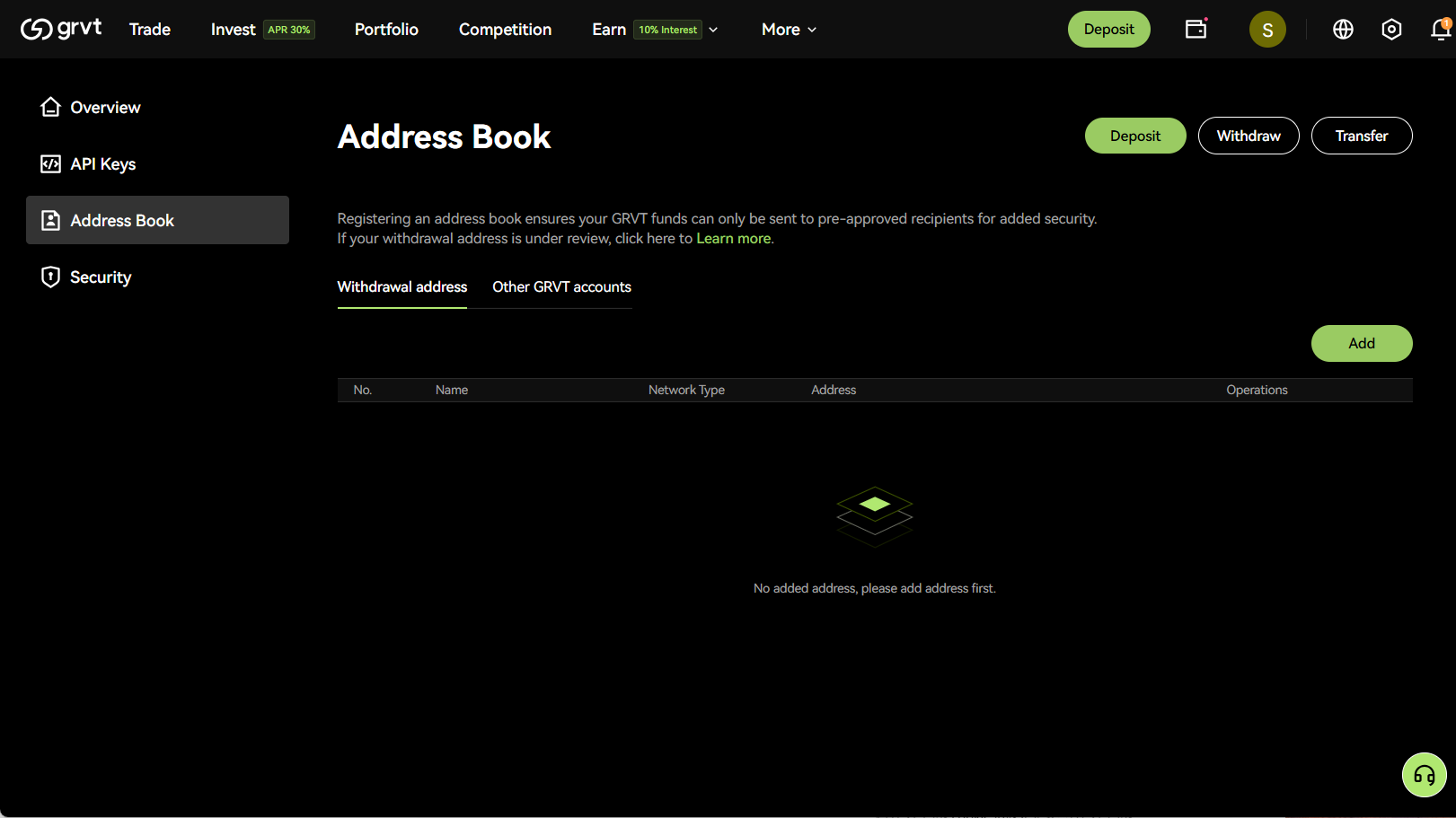
Task: Open the notifications bell
Action: (1439, 30)
